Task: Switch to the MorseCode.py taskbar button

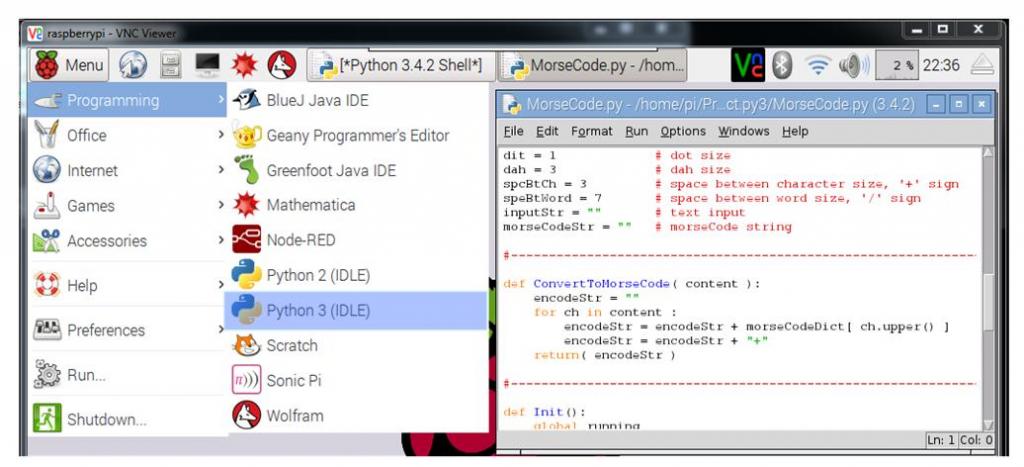Action: click(x=593, y=65)
